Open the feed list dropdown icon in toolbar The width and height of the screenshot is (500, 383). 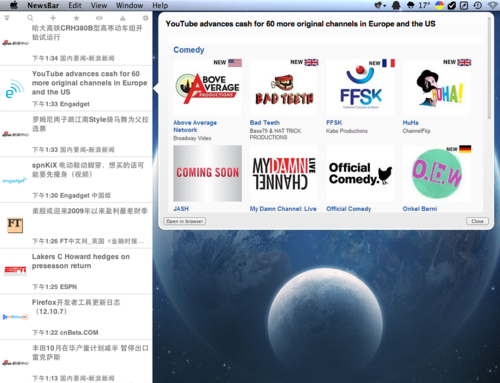point(7,18)
